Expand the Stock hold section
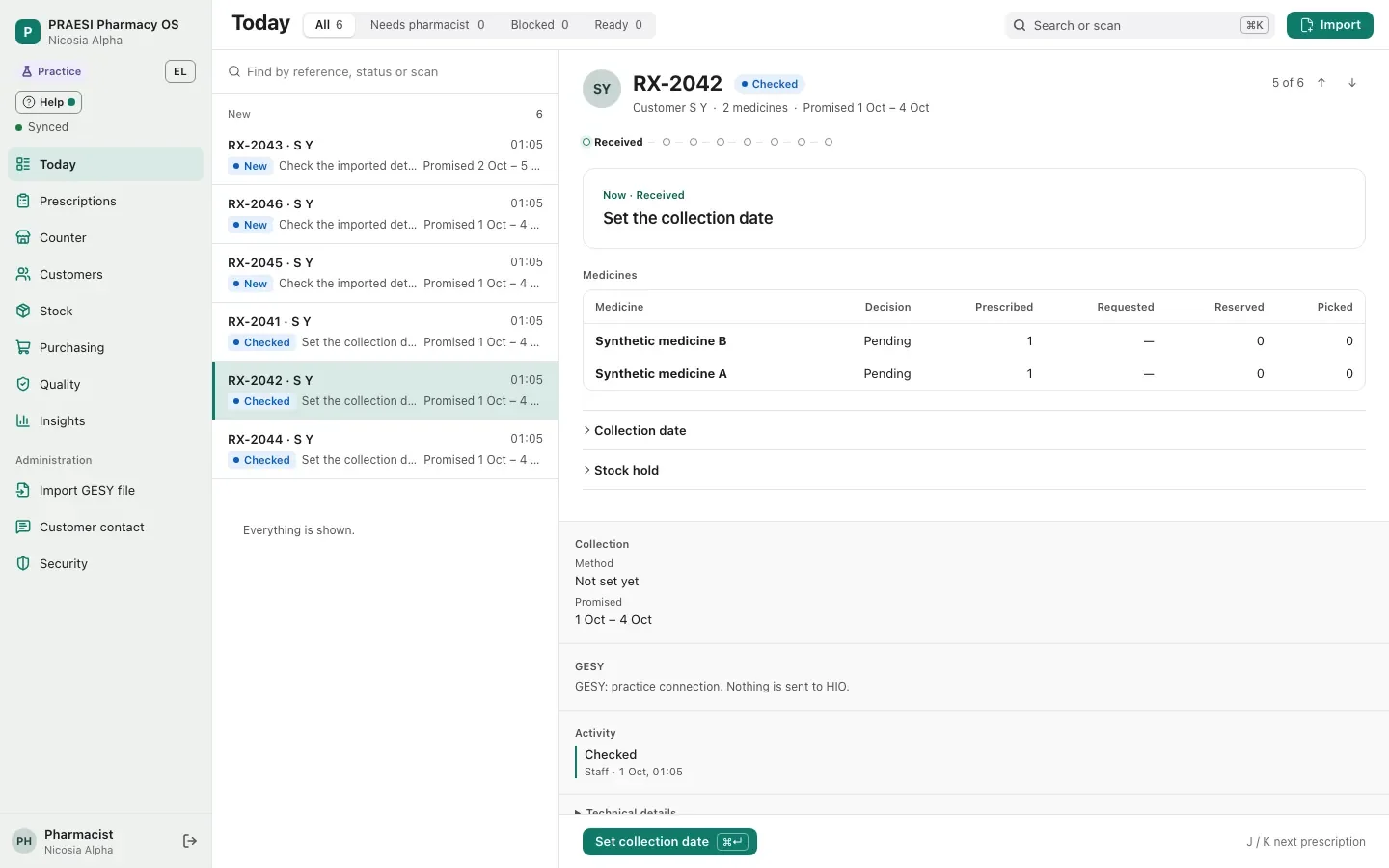Screen dimensions: 1389x868 point(974,471)
